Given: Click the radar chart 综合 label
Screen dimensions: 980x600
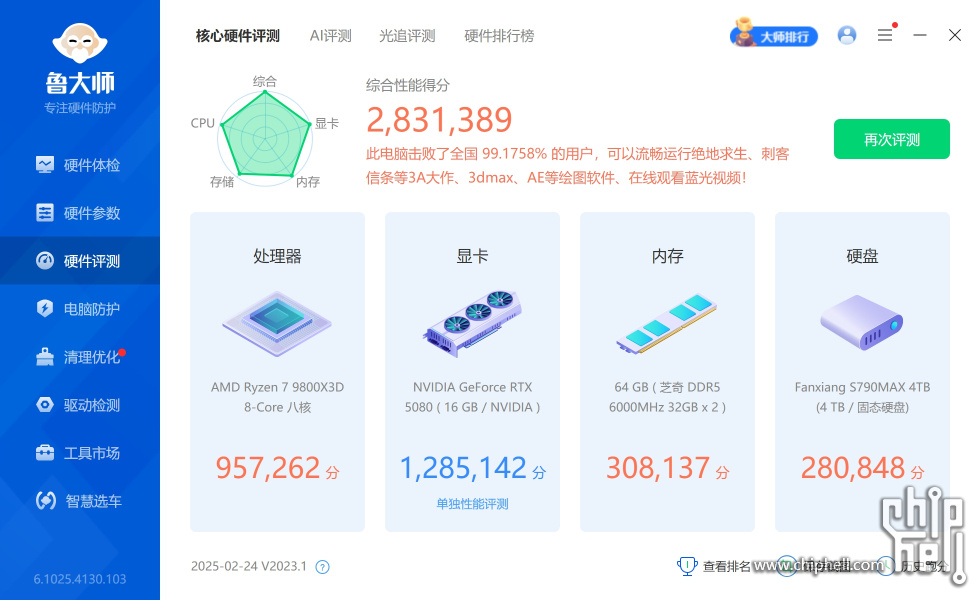Looking at the screenshot, I should (264, 81).
